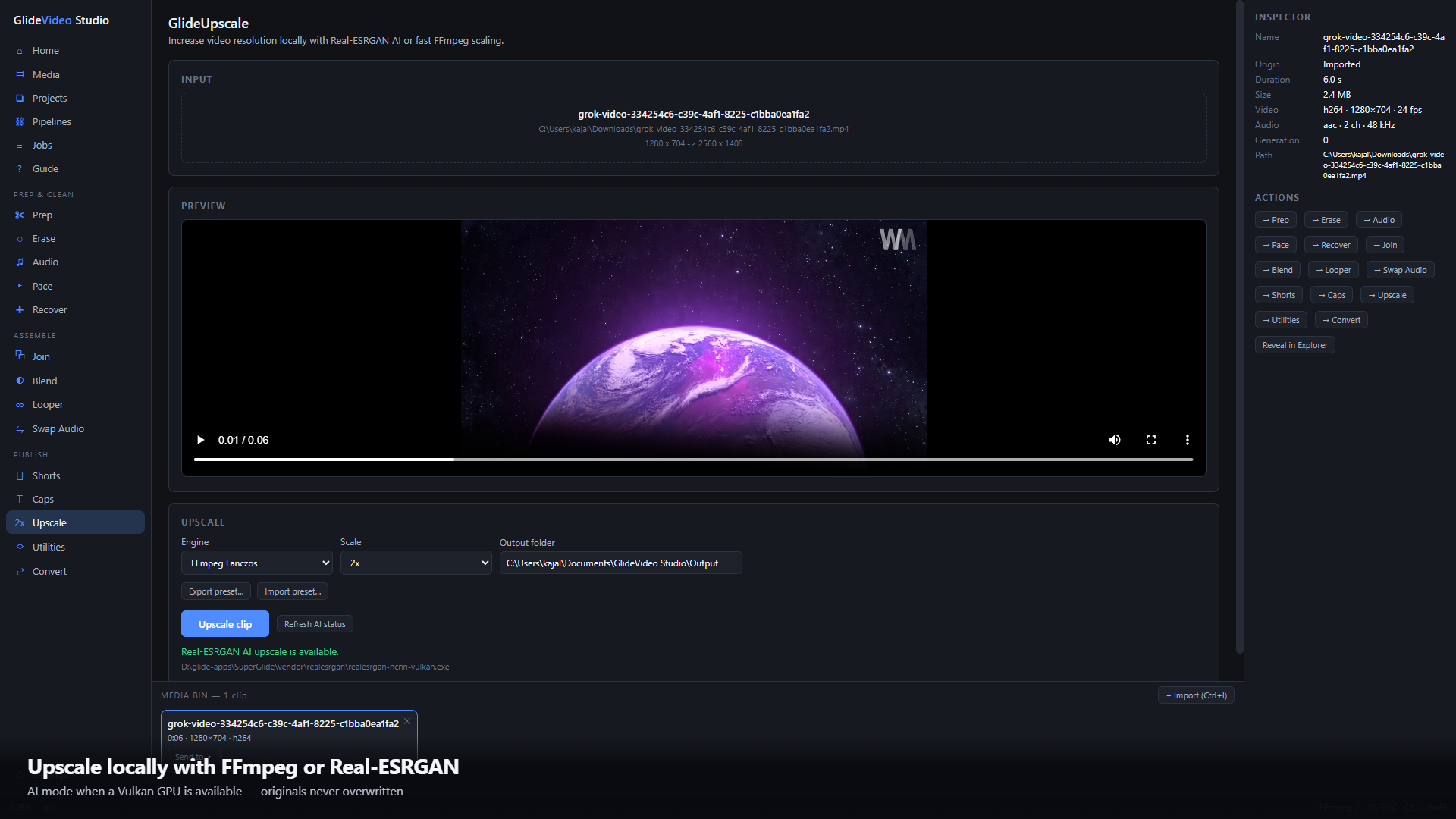
Task: Click the Blend half-circle icon
Action: click(20, 381)
